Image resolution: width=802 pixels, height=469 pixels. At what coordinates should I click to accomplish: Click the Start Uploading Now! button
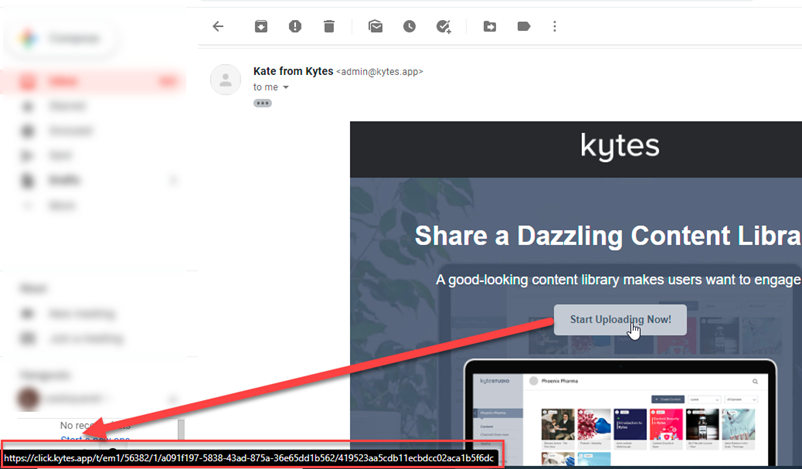tap(620, 320)
